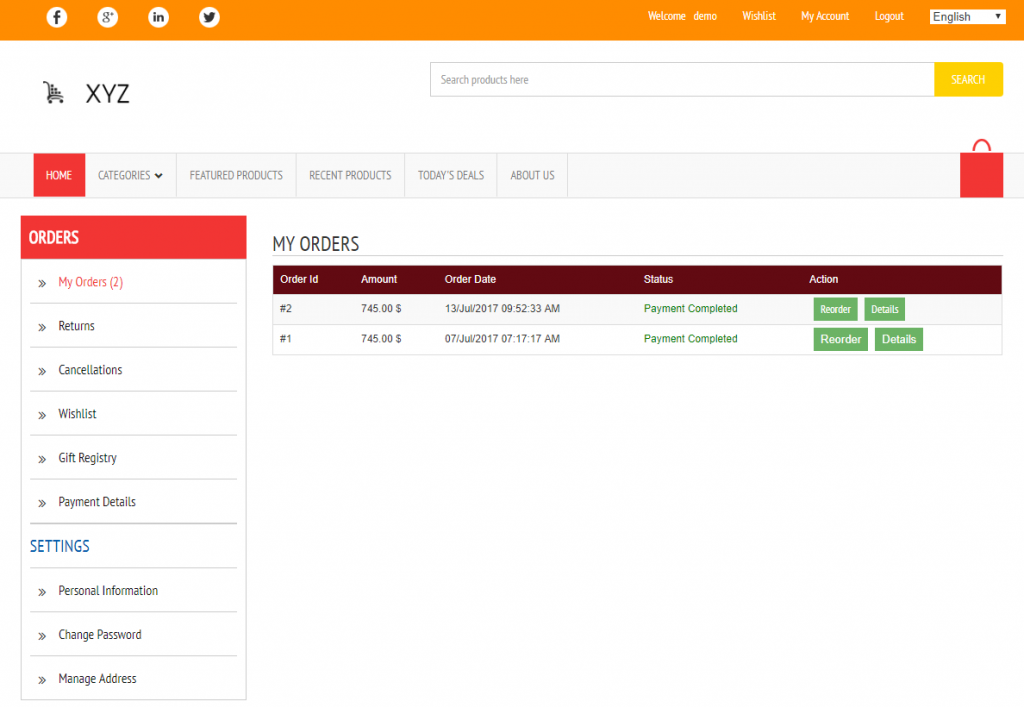
Task: Open the Twitter social icon
Action: tap(209, 17)
